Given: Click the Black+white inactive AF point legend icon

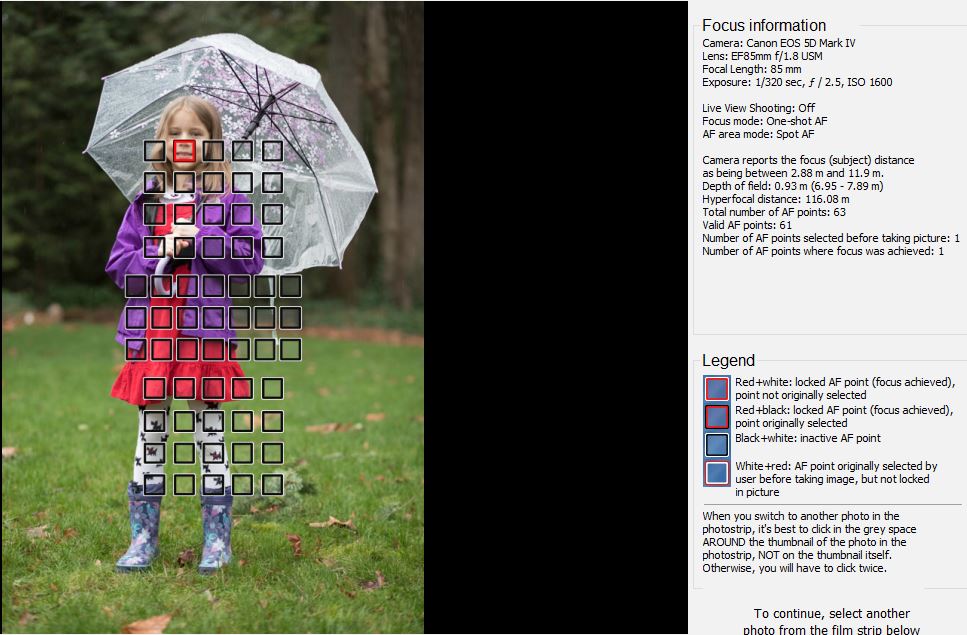Looking at the screenshot, I should pyautogui.click(x=717, y=444).
